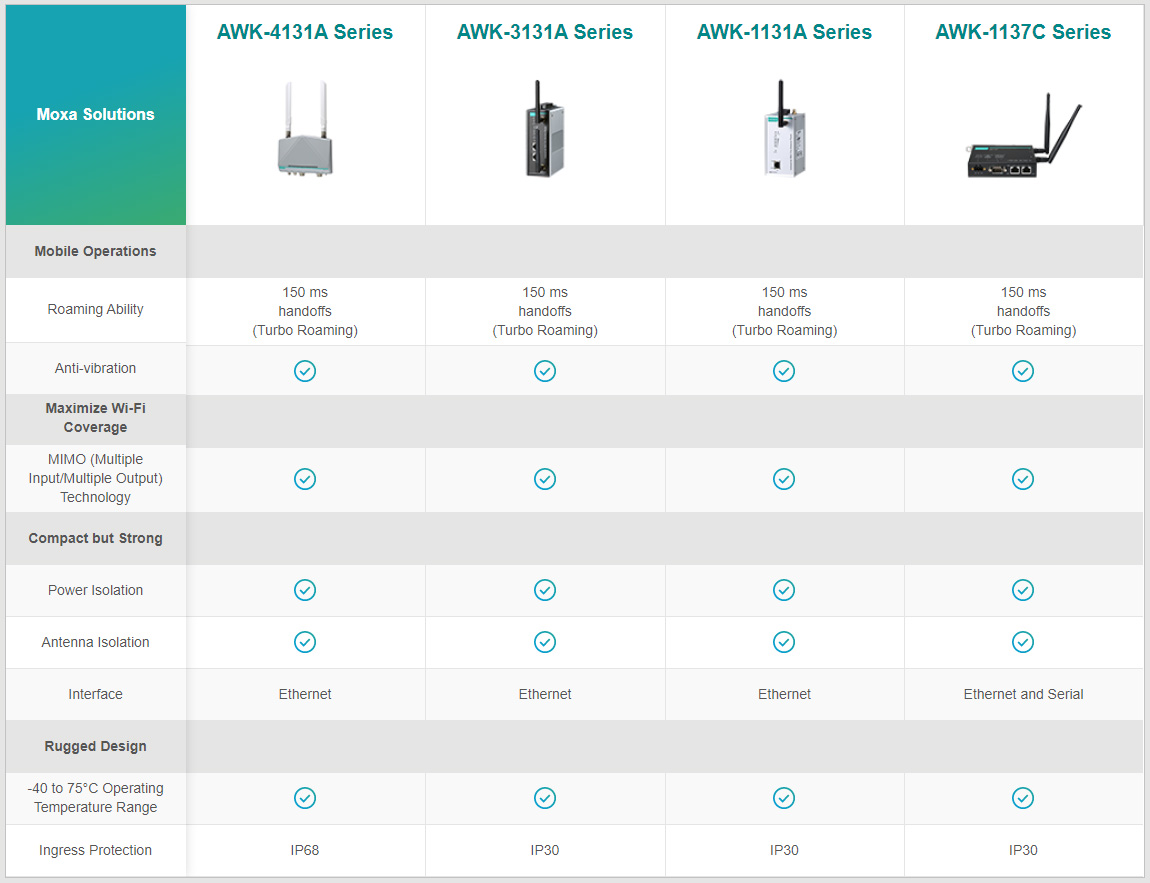The height and width of the screenshot is (883, 1150).
Task: Click temperature range checkmark for AWK-1137C
Action: [x=1023, y=798]
